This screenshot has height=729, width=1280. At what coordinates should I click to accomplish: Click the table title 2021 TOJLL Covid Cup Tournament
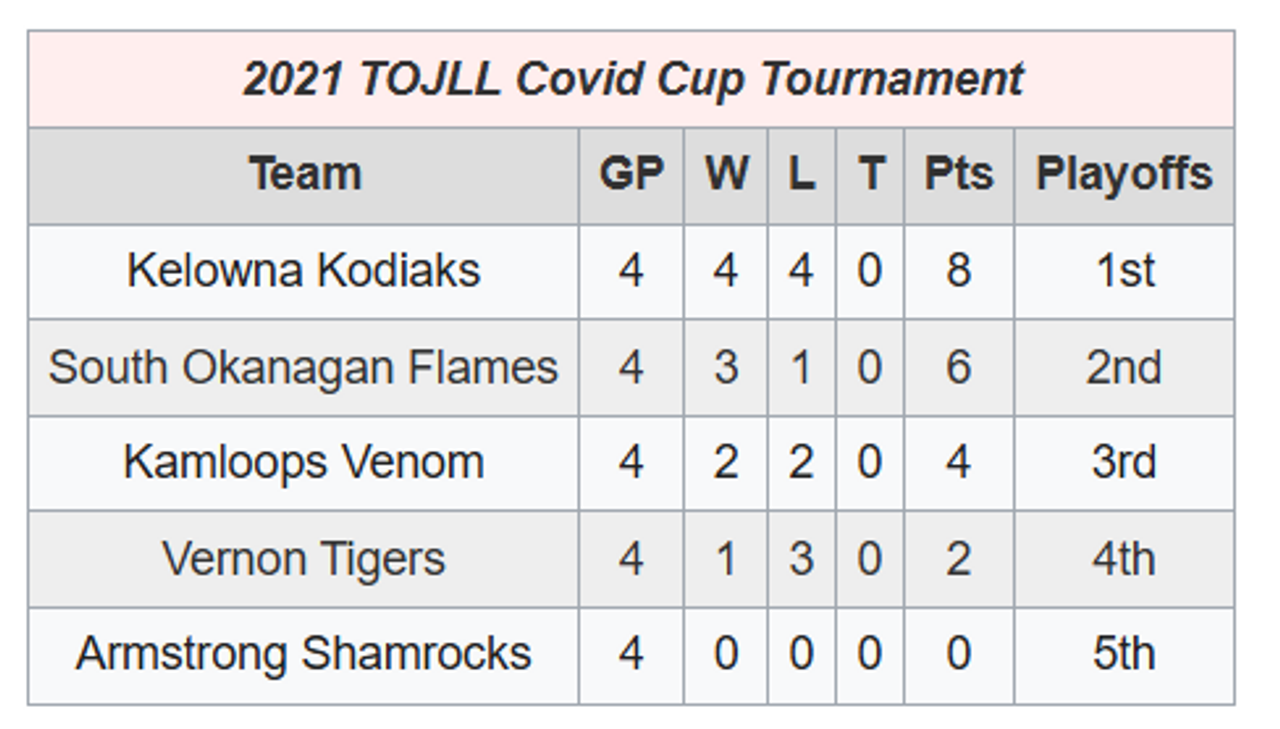[x=633, y=79]
